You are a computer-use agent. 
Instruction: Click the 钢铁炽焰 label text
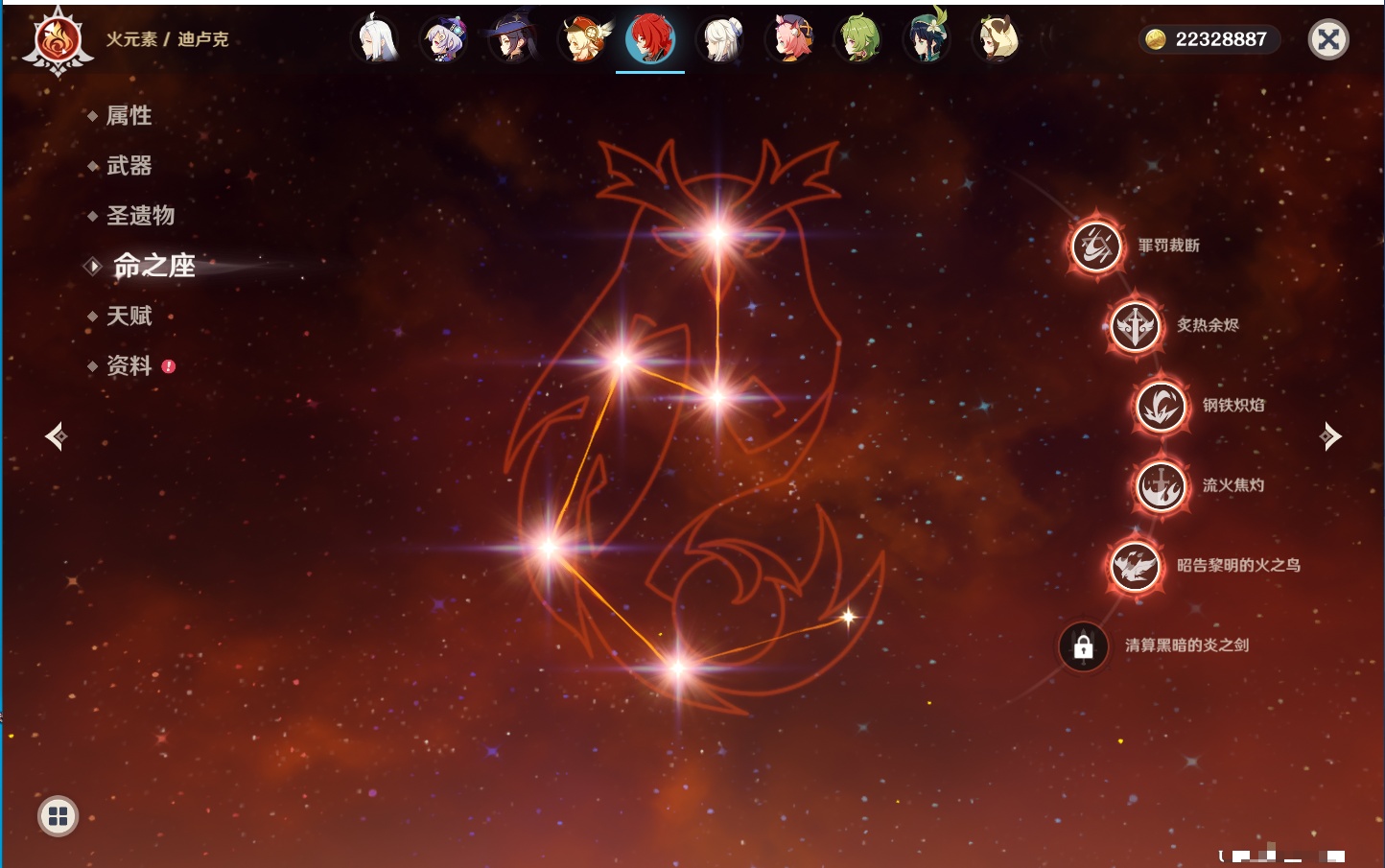click(x=1234, y=405)
